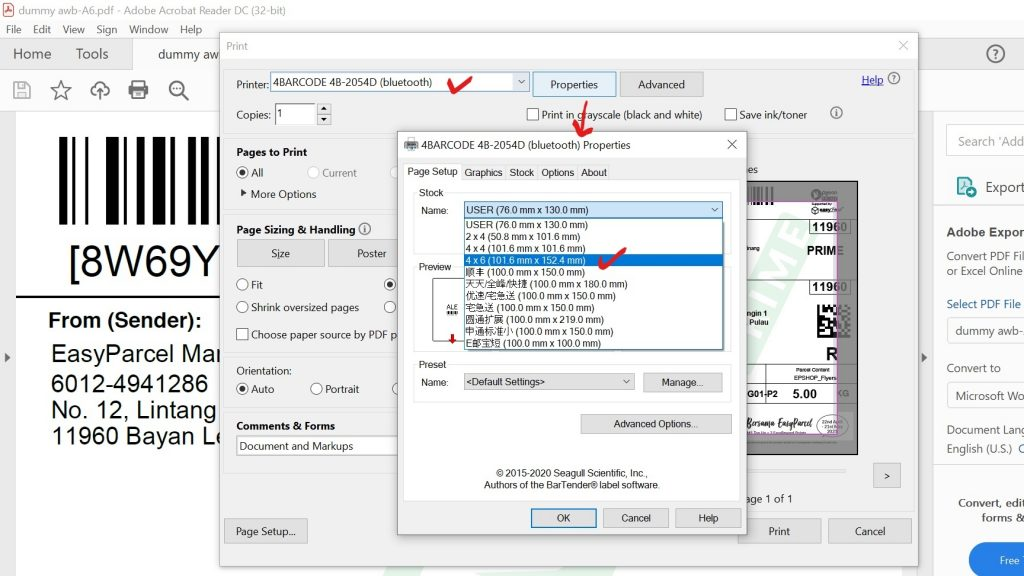Screen dimensions: 1024x576
Task: Switch to the Stock tab
Action: coord(522,172)
